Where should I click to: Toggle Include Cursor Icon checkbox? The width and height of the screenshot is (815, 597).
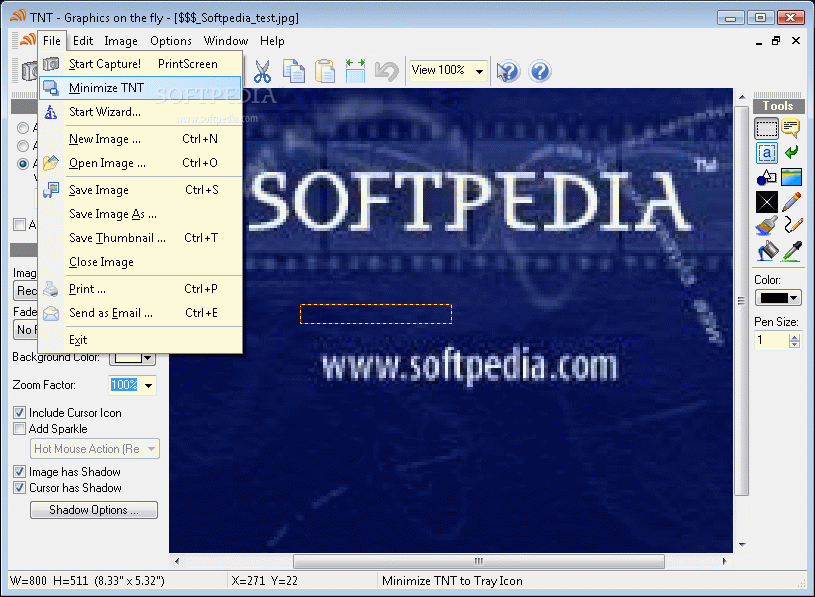pyautogui.click(x=19, y=413)
